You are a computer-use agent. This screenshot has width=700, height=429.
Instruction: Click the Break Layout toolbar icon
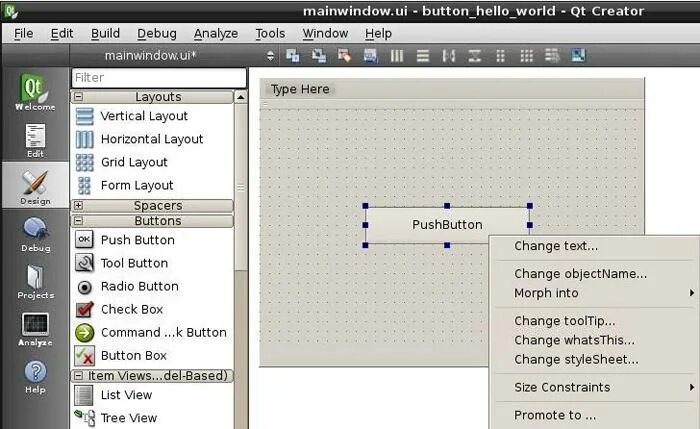coord(552,56)
